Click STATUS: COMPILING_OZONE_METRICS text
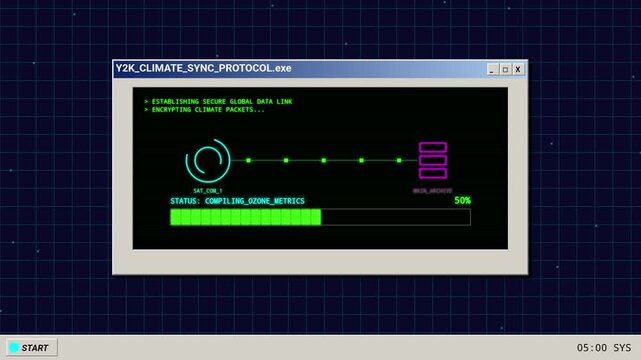The width and height of the screenshot is (641, 360). 237,201
